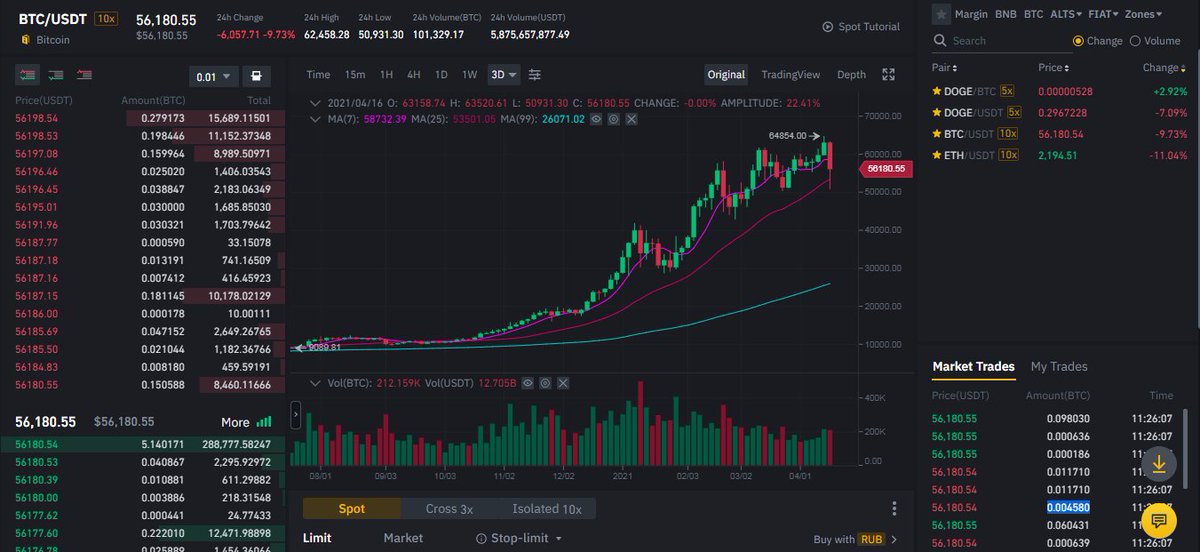Unfavorite DOGE/USDT using its star
Screen dimensions: 1200x552
click(x=937, y=112)
